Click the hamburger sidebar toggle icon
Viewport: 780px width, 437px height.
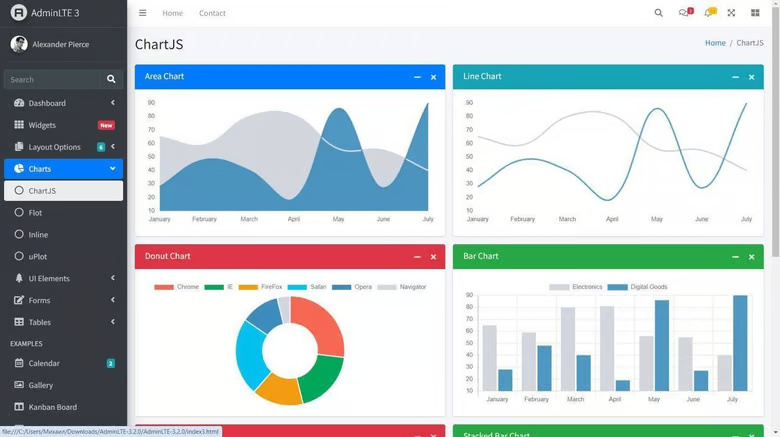click(142, 13)
